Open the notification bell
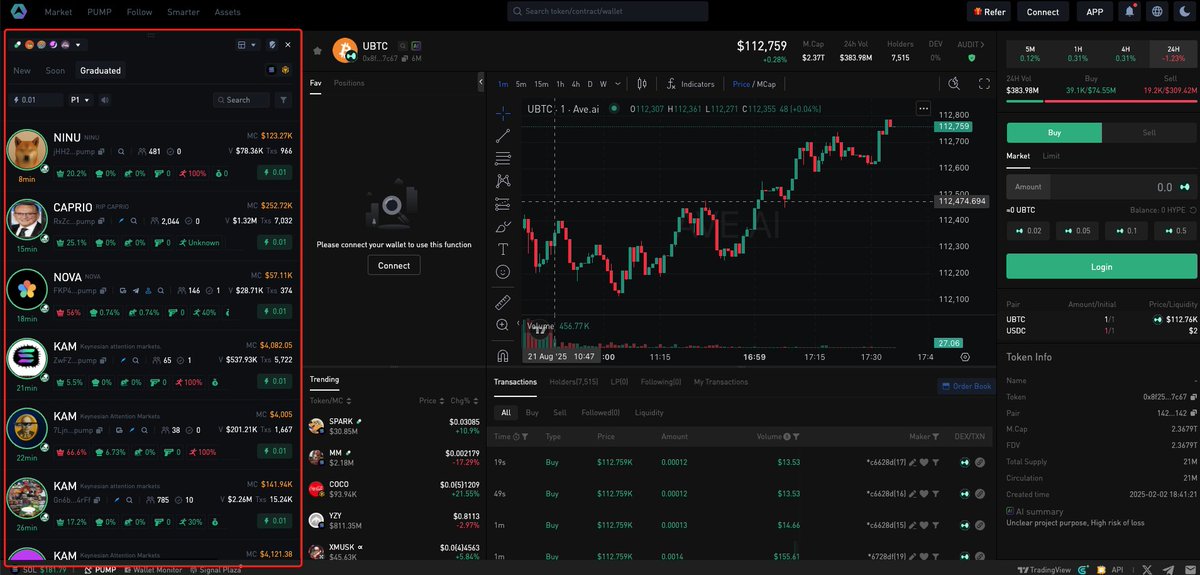 1130,12
